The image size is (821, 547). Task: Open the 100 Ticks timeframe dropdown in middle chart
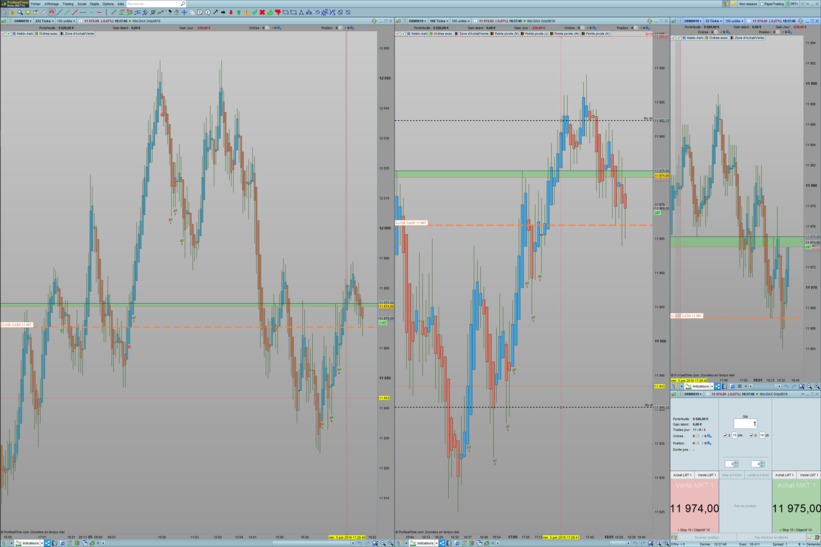click(440, 21)
